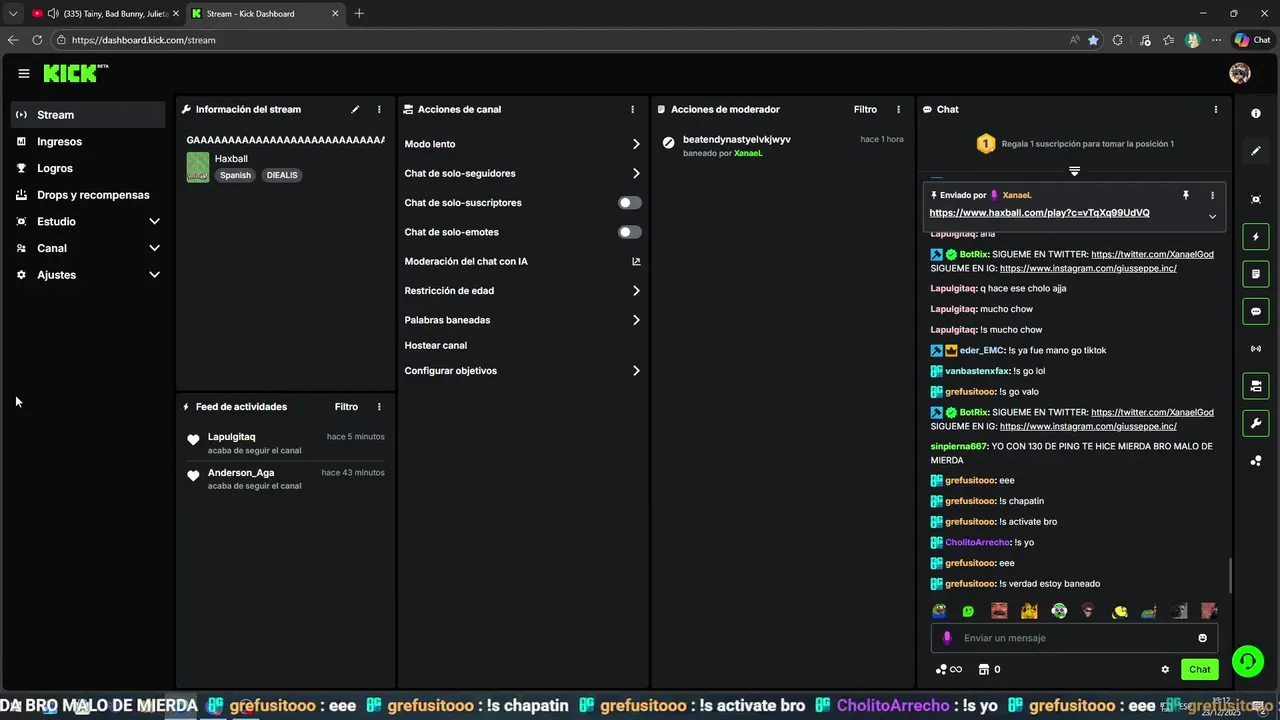Open the Copilot Chat button in the browser
This screenshot has width=1280, height=720.
[1252, 40]
